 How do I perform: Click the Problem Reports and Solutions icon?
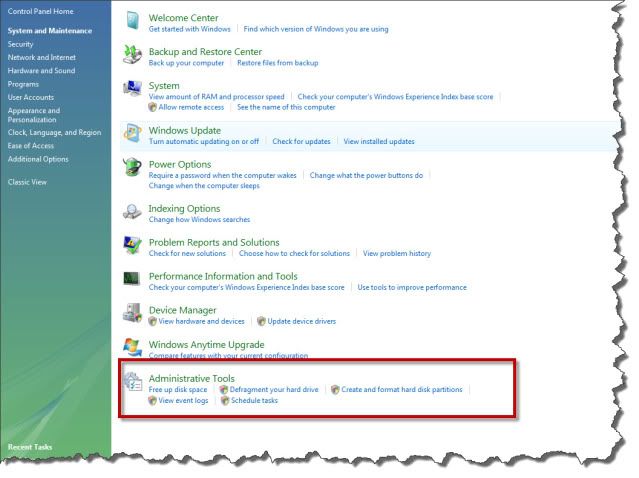(132, 245)
